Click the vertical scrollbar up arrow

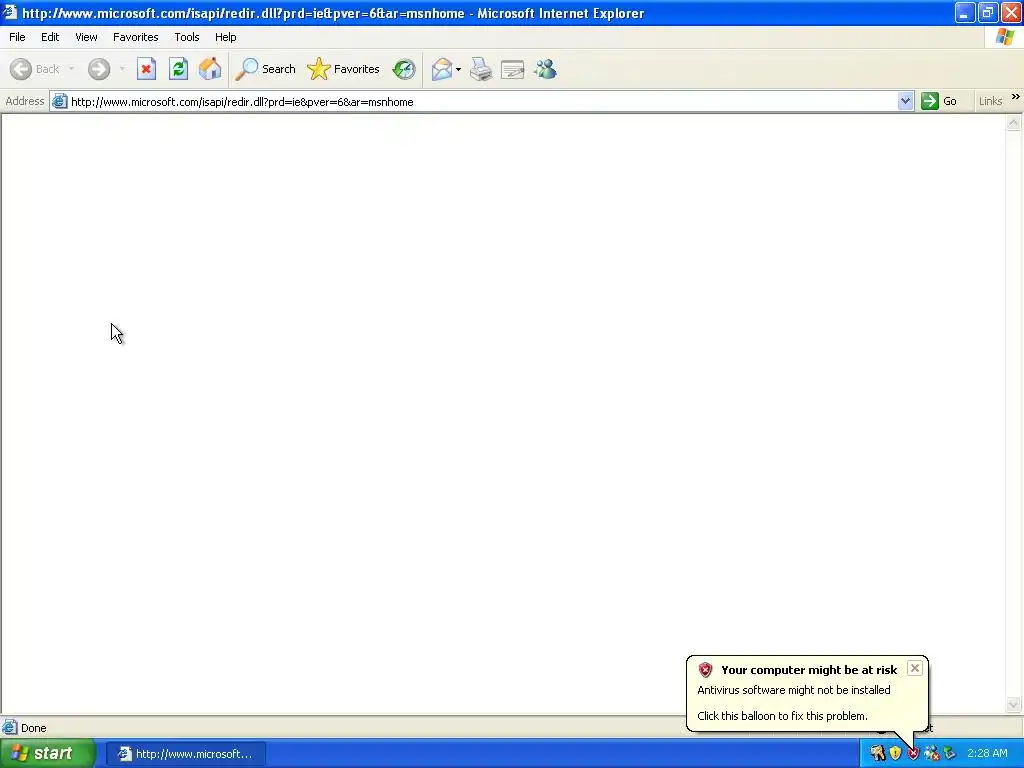click(1014, 123)
